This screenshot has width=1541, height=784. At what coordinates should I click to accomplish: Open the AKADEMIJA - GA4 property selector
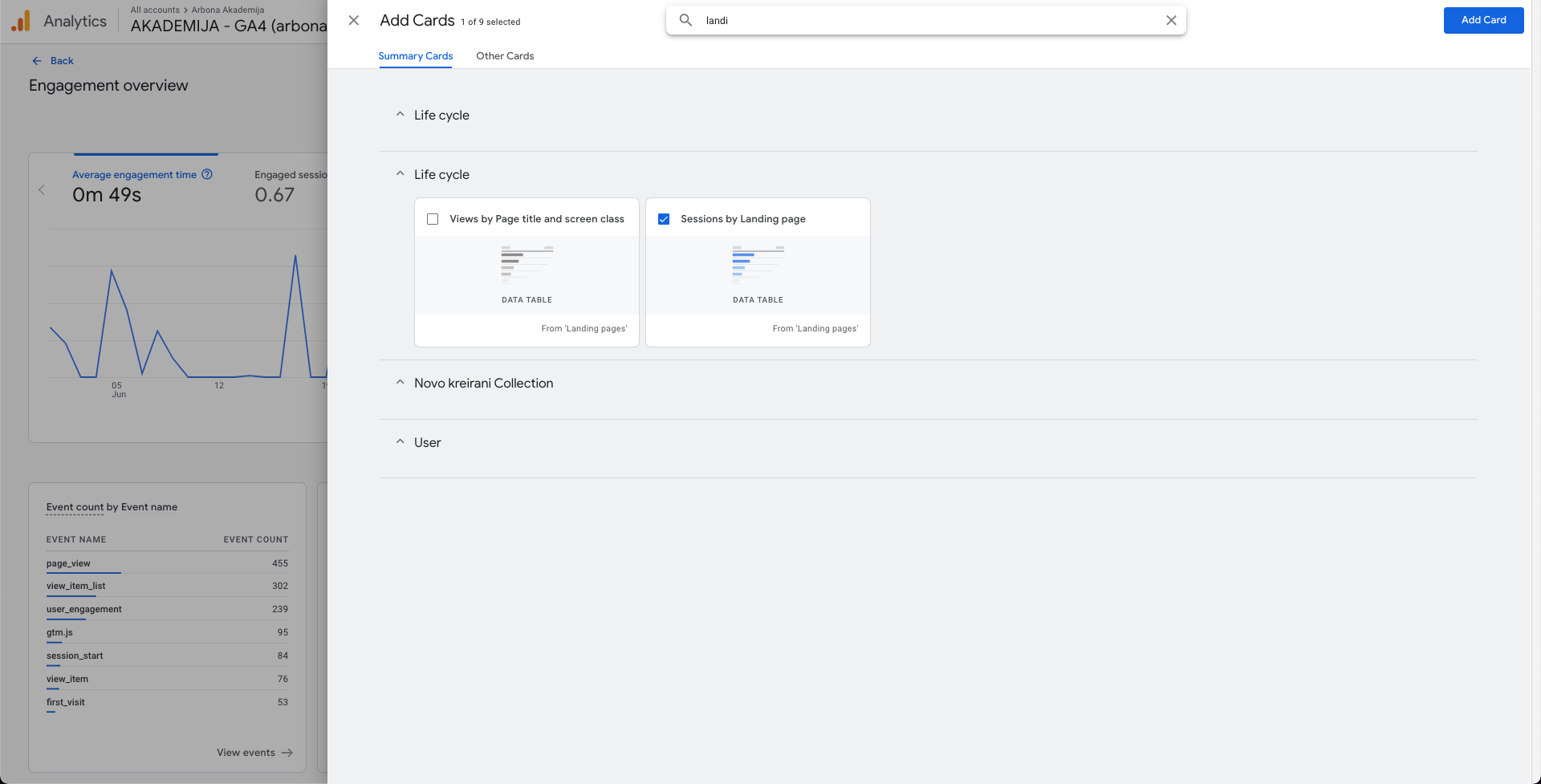[x=229, y=26]
